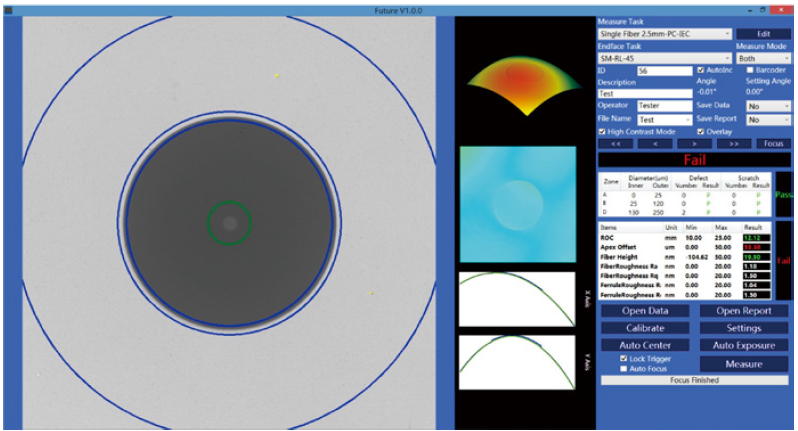The height and width of the screenshot is (431, 798).
Task: Select the cyan 2D height map
Action: (x=517, y=205)
